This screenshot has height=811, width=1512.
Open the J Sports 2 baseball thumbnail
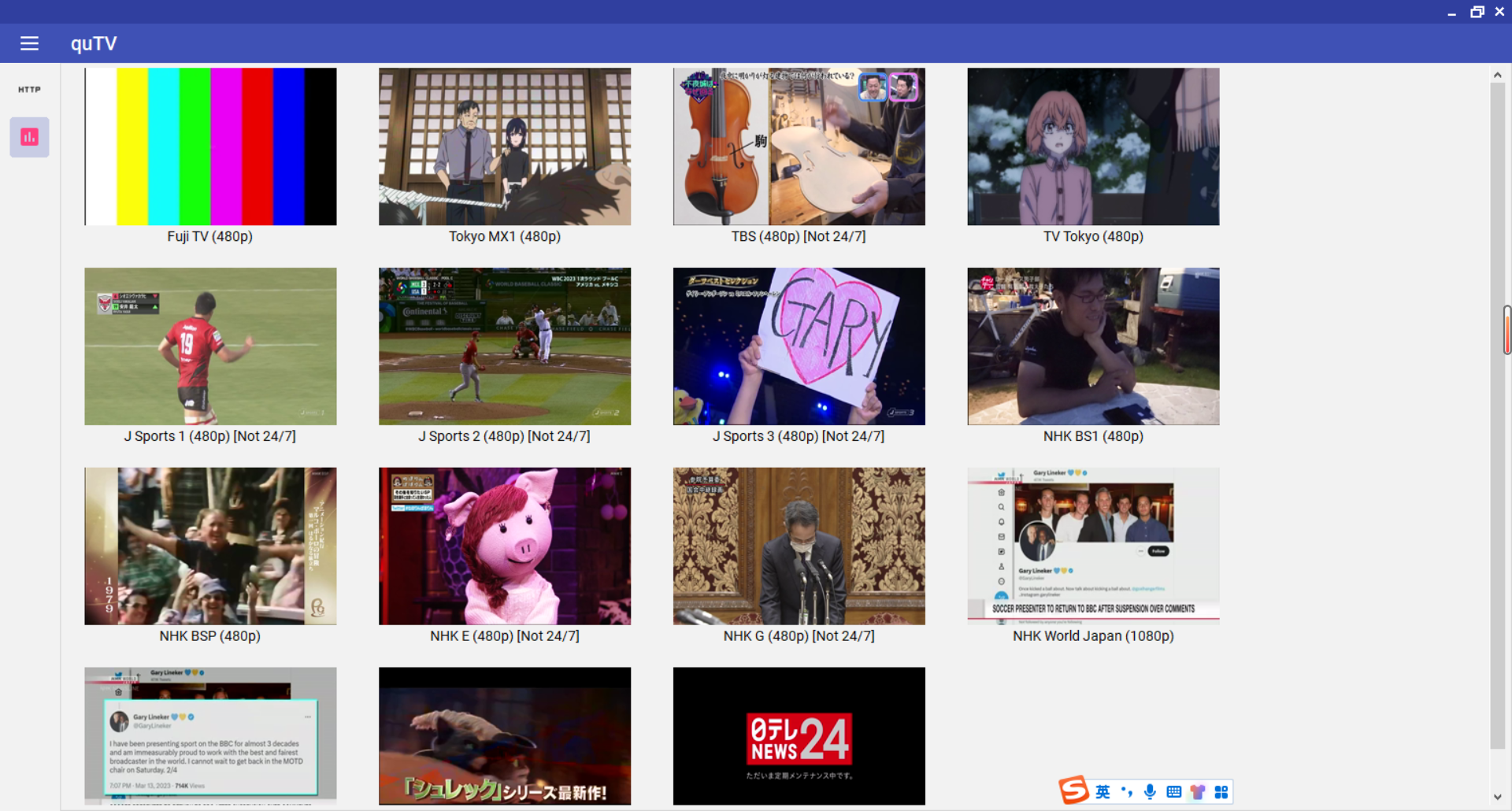pyautogui.click(x=505, y=346)
